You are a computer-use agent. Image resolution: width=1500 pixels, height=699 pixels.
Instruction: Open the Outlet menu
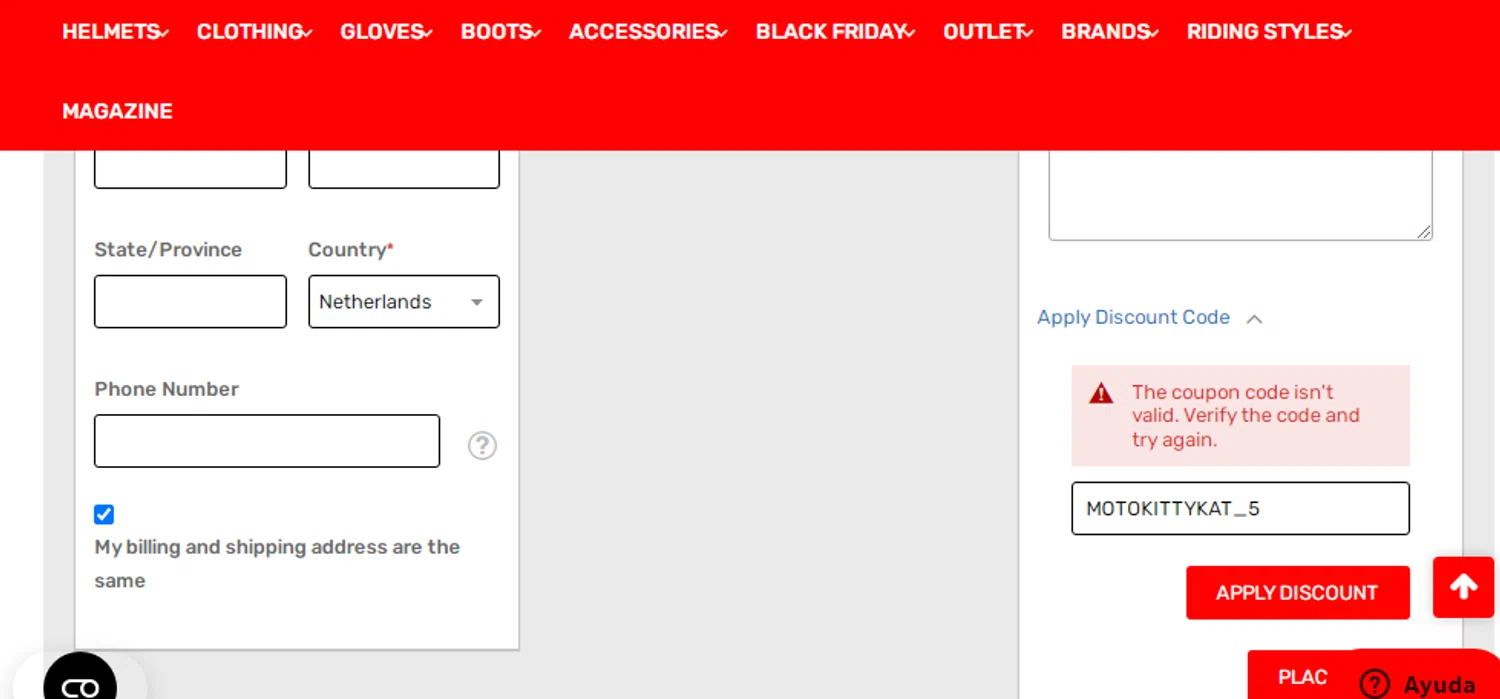pos(988,32)
